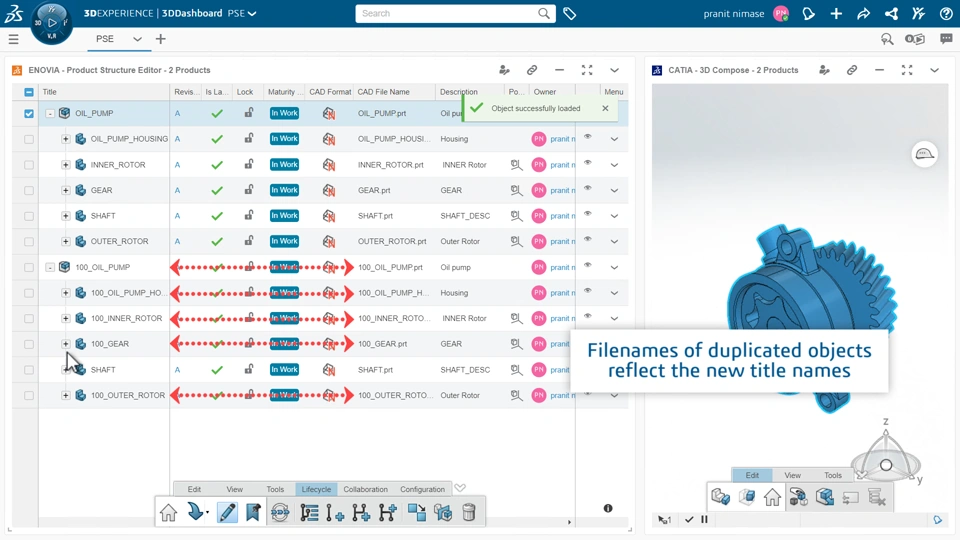Open the hamburger menu at top left

point(13,39)
